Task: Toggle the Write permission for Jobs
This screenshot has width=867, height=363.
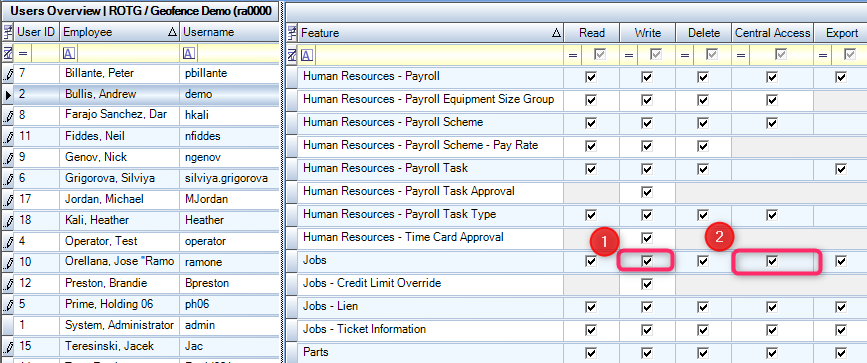Action: point(647,261)
